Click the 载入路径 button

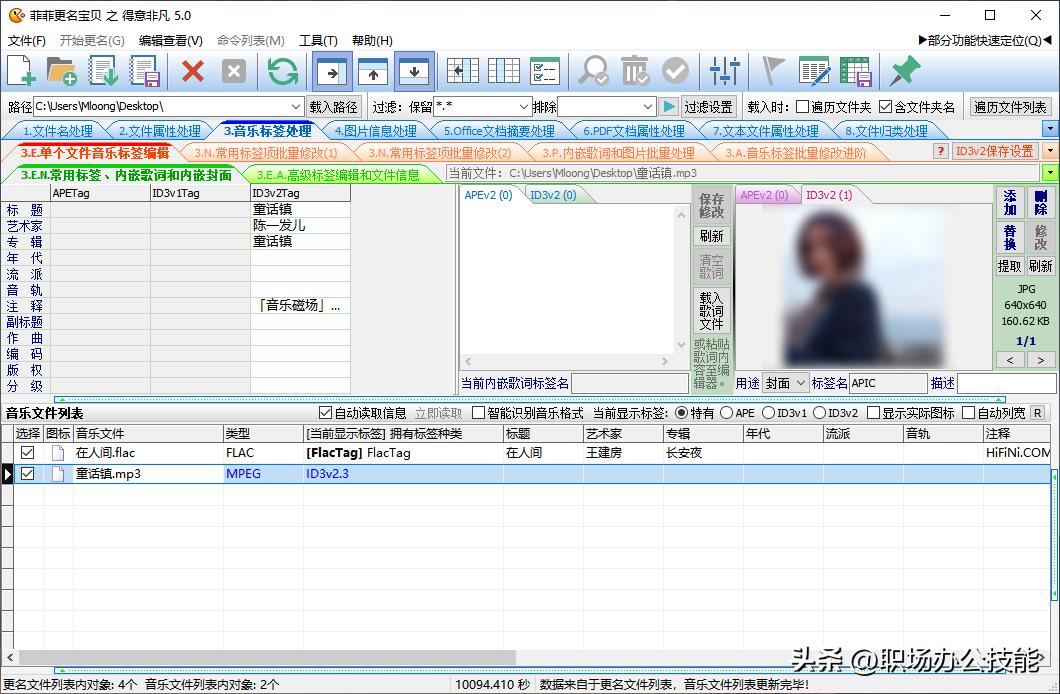click(x=334, y=107)
